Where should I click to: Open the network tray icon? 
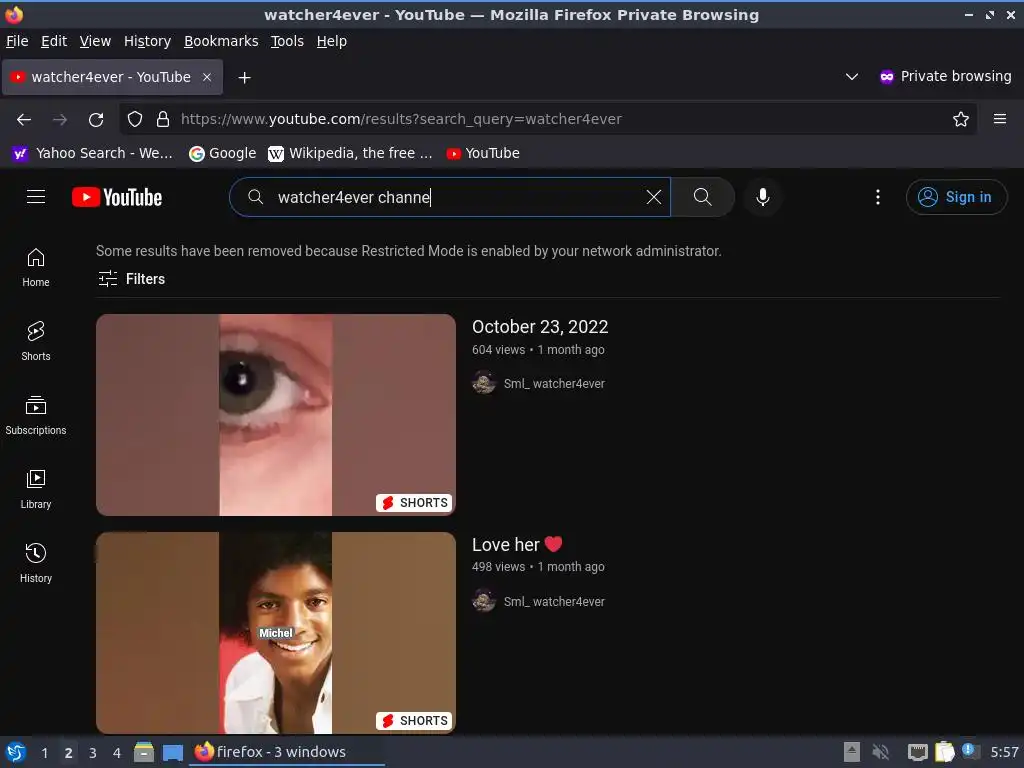coord(918,752)
